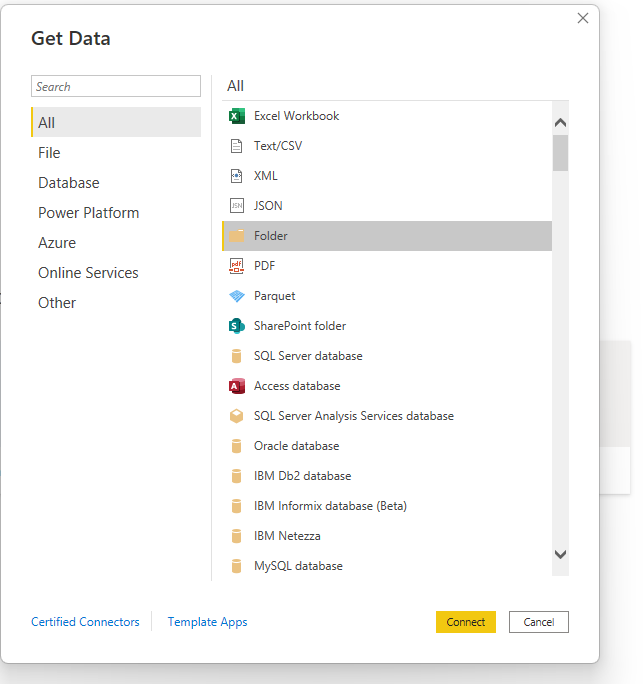Click the Text/CSV document icon
This screenshot has height=684, width=643.
[x=236, y=146]
